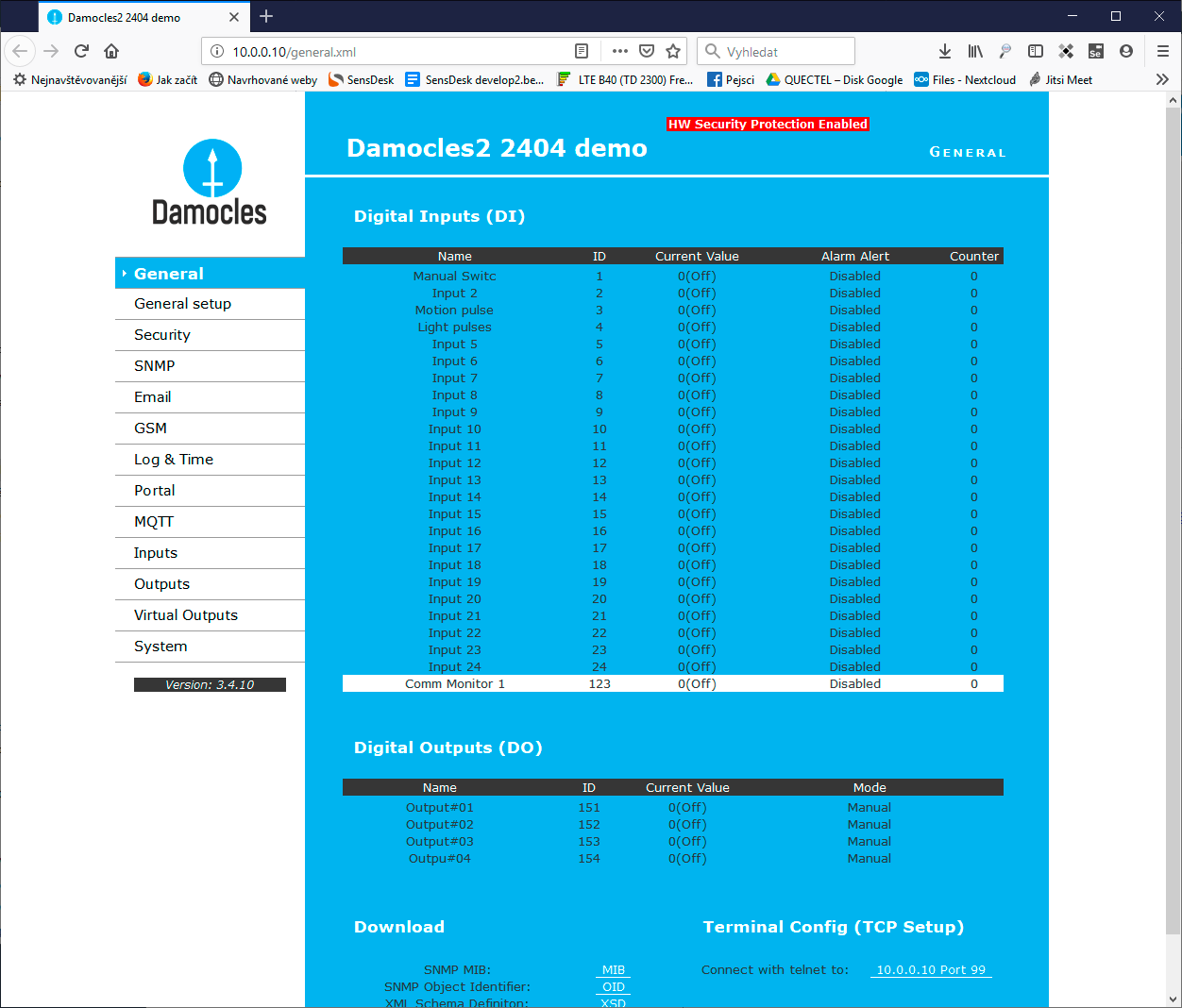Open SensDesk develop2 bookmark
1182x1008 pixels.
(x=475, y=79)
